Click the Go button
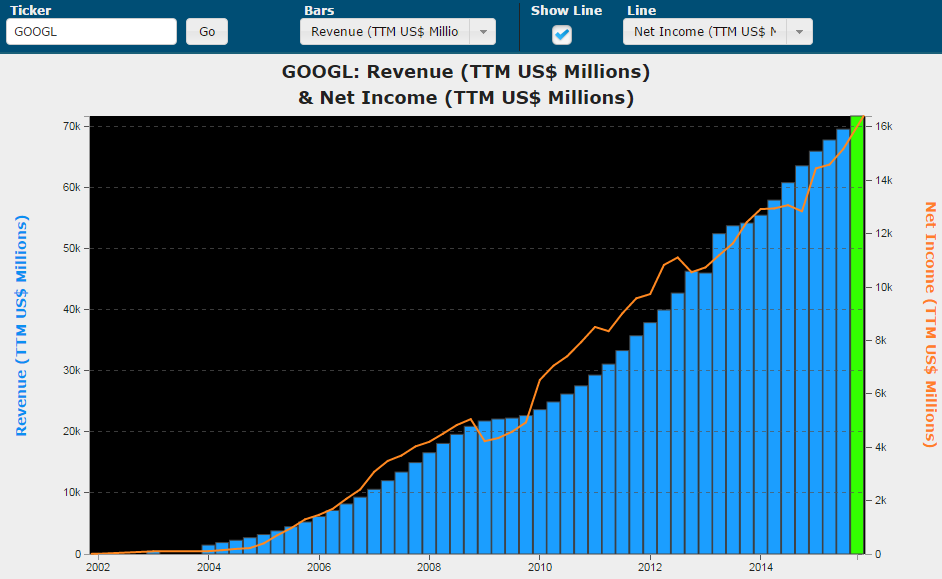The image size is (942, 579). [207, 31]
